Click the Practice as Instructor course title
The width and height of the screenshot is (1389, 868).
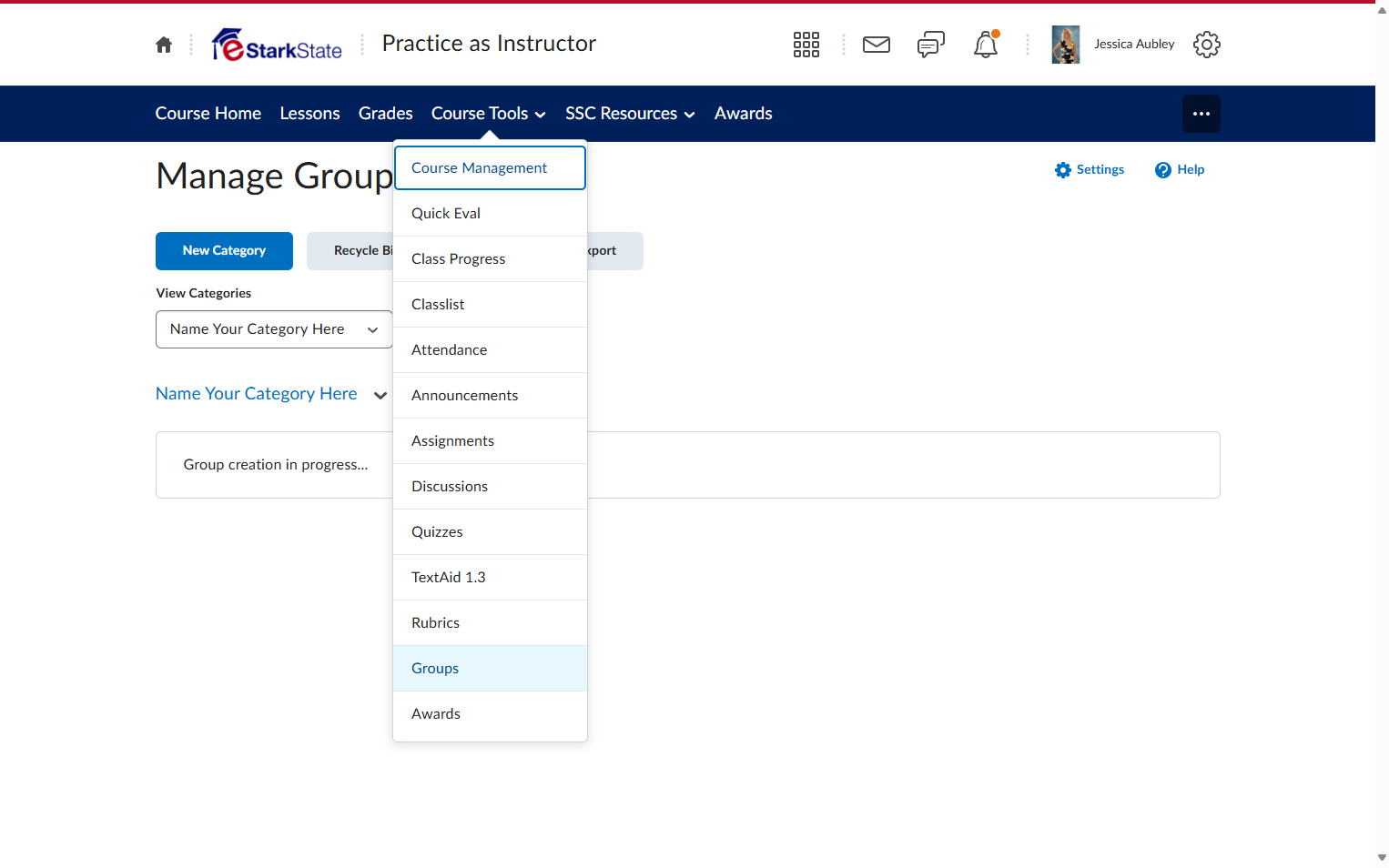click(489, 44)
